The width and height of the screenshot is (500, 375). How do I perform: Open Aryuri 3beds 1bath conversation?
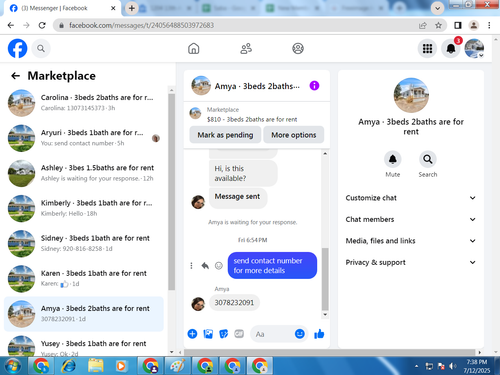(x=84, y=138)
